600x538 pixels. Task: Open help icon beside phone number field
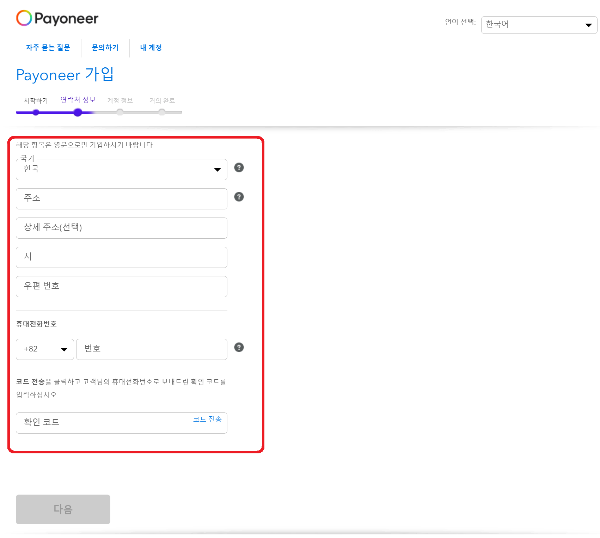coord(239,347)
